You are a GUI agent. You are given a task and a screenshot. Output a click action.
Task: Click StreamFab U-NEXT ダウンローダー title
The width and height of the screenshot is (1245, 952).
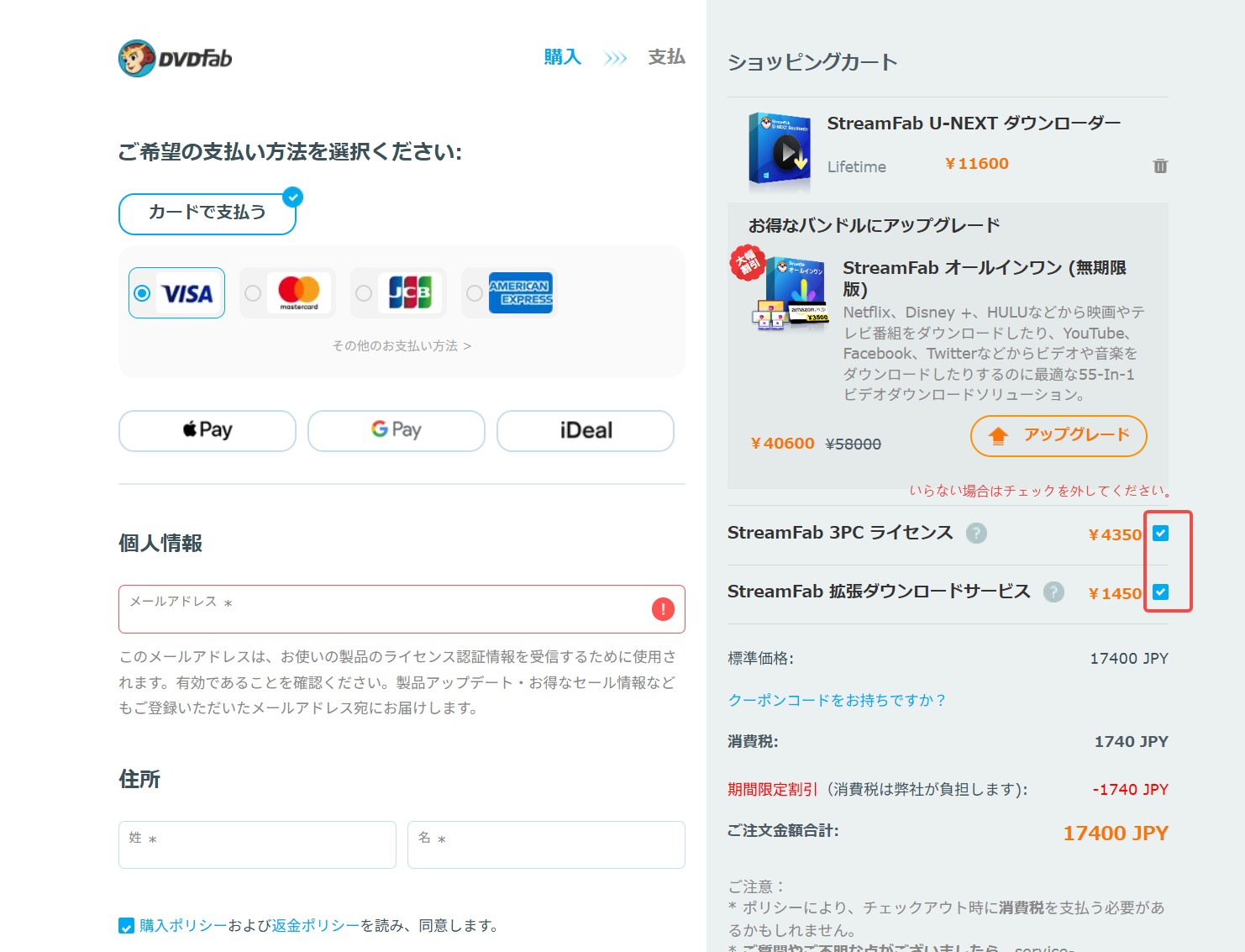(974, 124)
